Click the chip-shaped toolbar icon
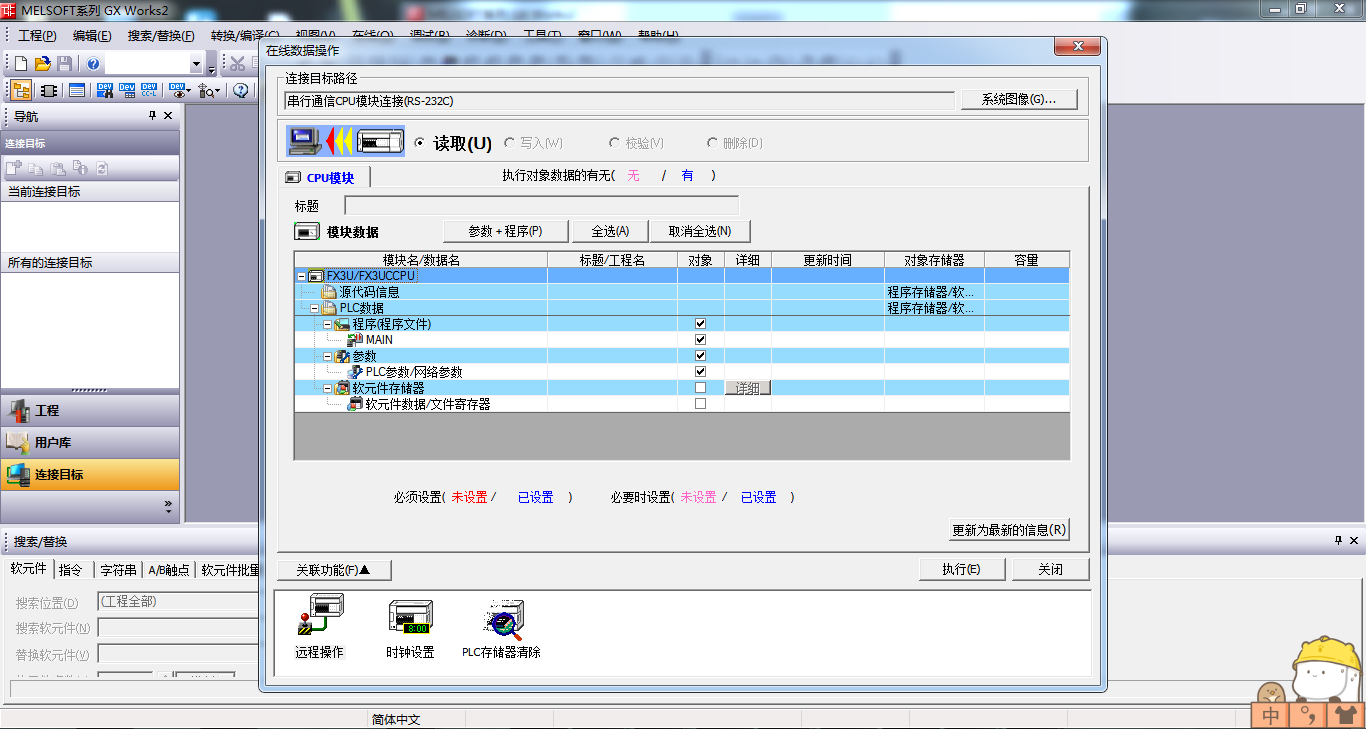1366x729 pixels. click(48, 90)
